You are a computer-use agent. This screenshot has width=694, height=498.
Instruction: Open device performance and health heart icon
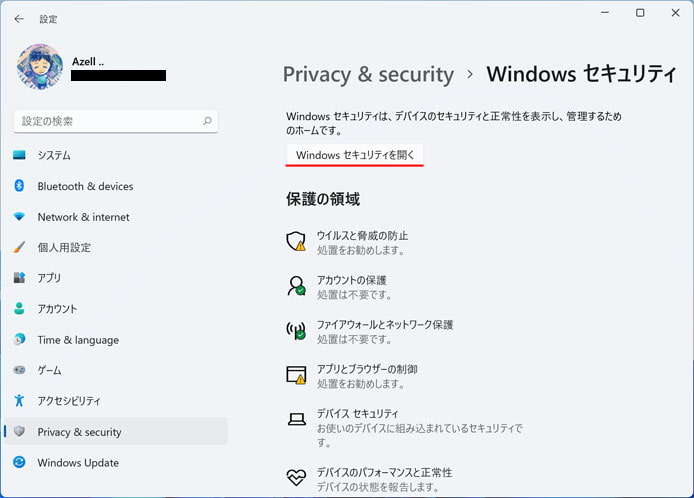296,477
